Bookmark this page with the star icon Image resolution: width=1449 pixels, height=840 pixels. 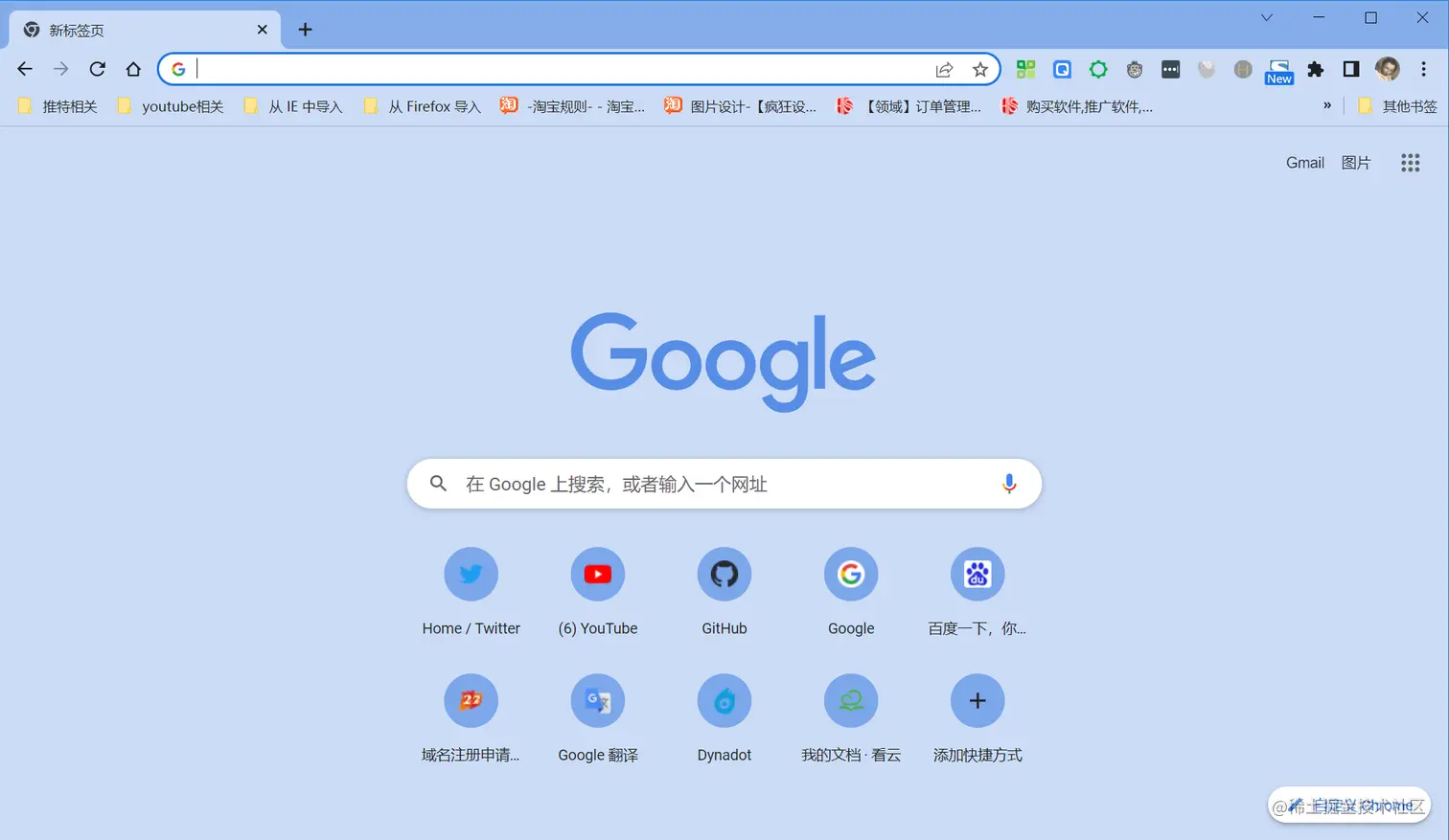(x=980, y=69)
